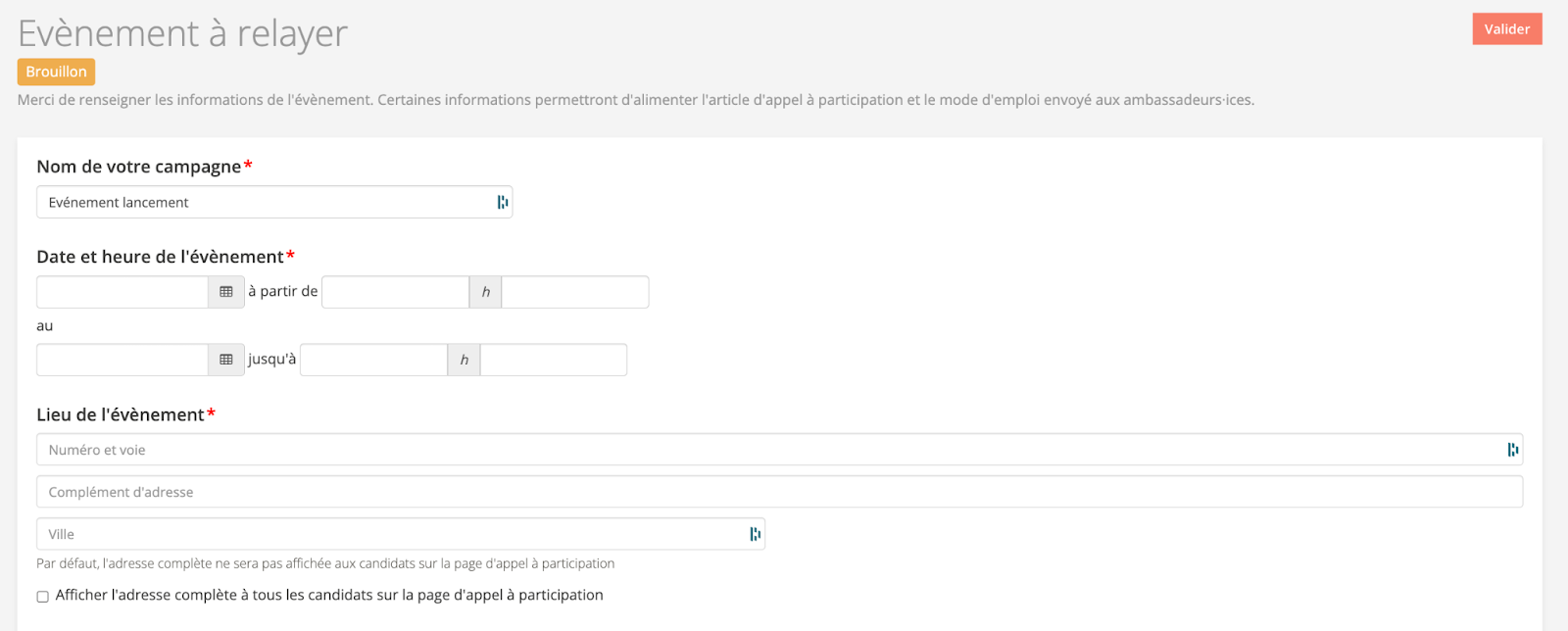Focus the Ville input field

(x=392, y=534)
